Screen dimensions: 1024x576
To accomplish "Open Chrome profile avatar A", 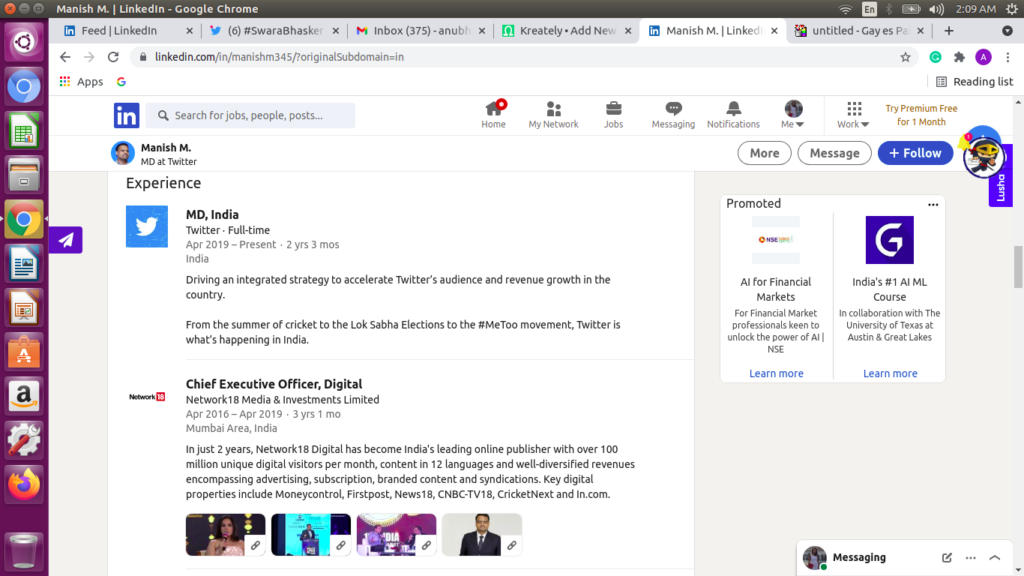I will pos(984,57).
